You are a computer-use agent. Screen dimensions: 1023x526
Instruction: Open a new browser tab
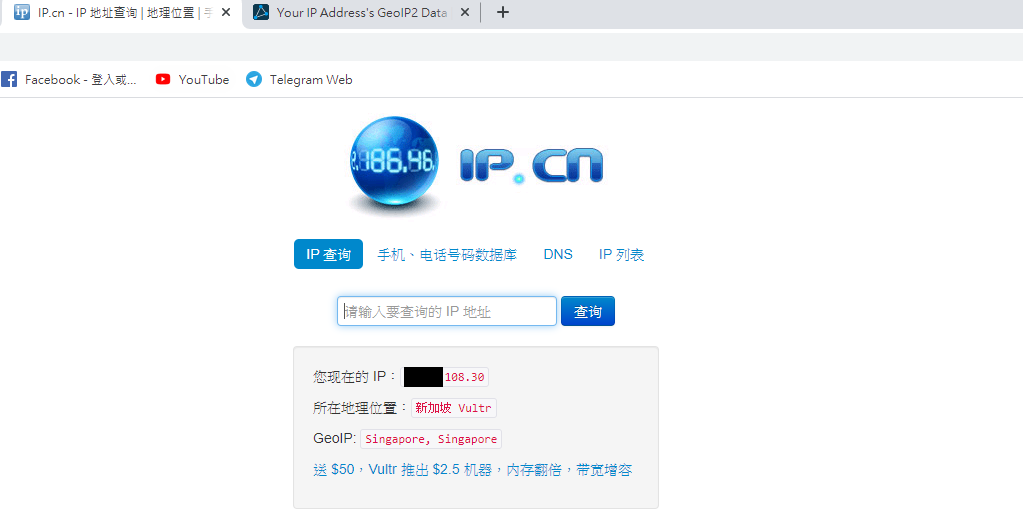tap(502, 12)
